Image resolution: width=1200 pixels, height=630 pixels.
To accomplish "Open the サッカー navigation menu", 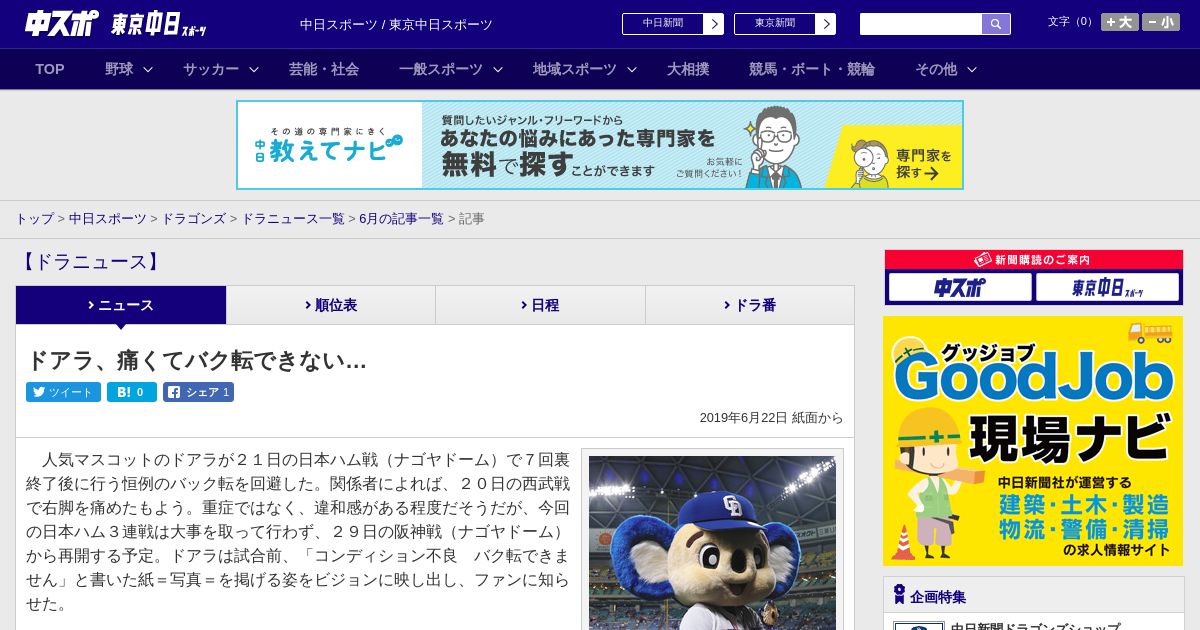I will pos(211,69).
